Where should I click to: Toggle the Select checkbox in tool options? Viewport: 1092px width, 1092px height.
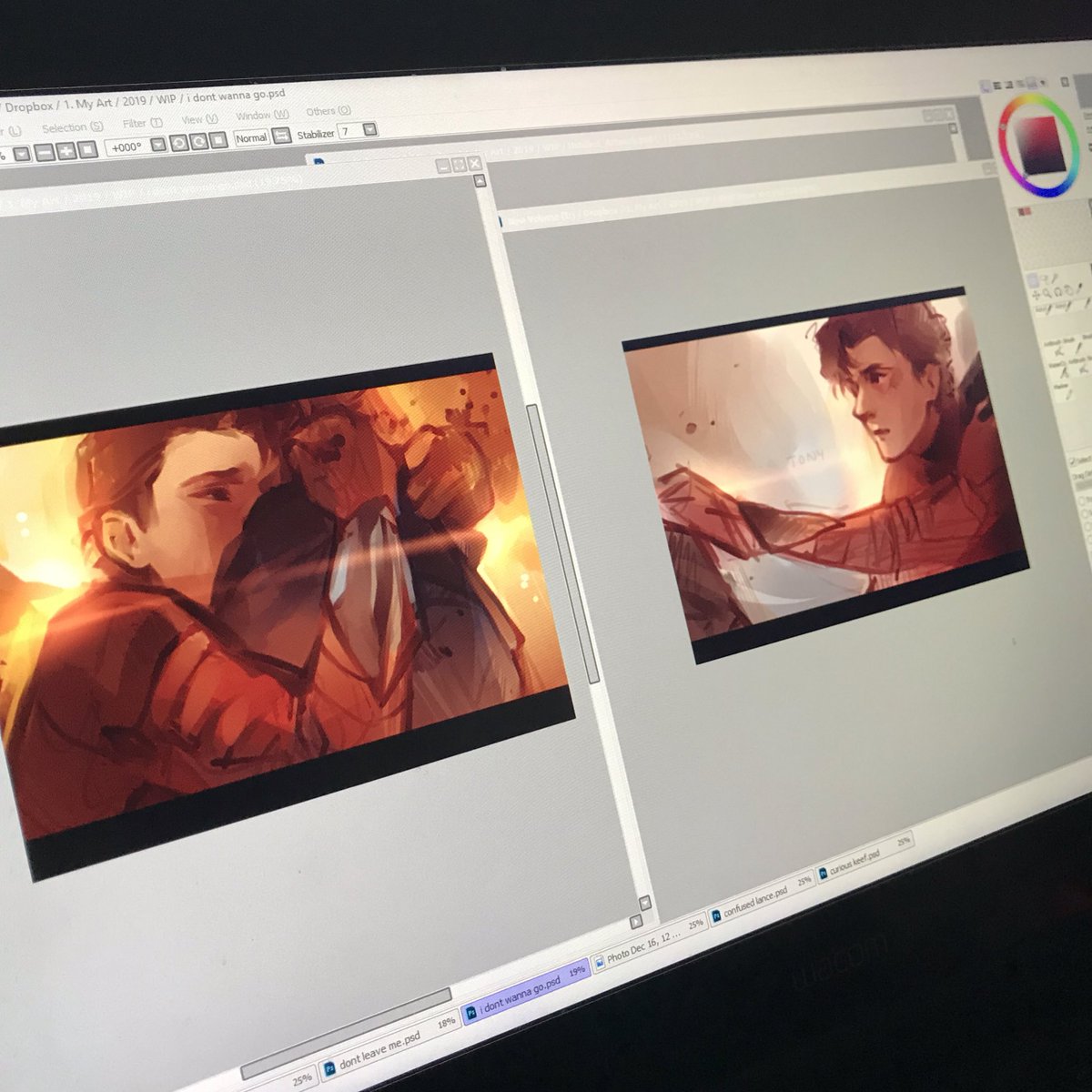(x=1072, y=461)
